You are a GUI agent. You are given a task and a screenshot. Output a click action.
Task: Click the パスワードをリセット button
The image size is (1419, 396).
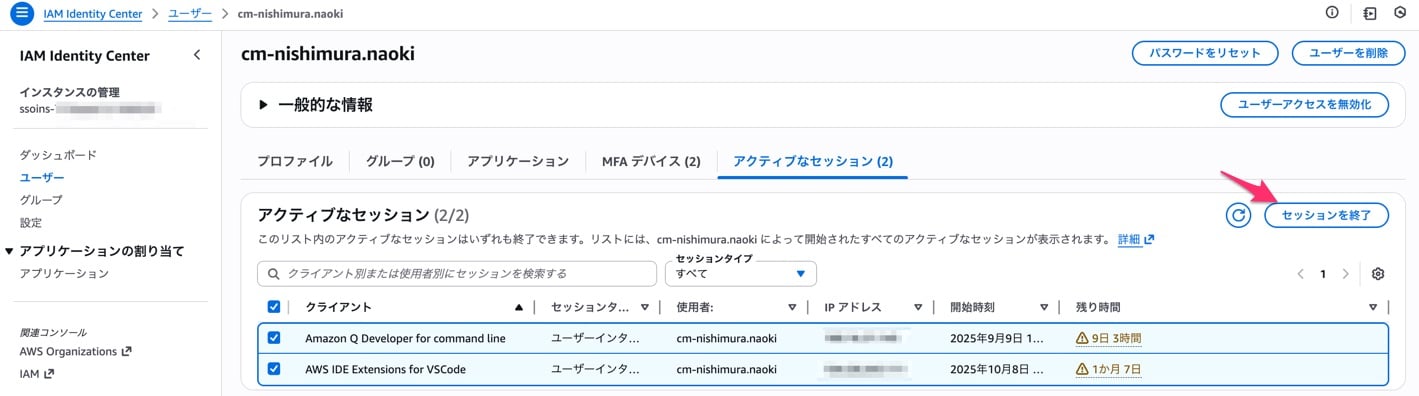coord(1204,54)
